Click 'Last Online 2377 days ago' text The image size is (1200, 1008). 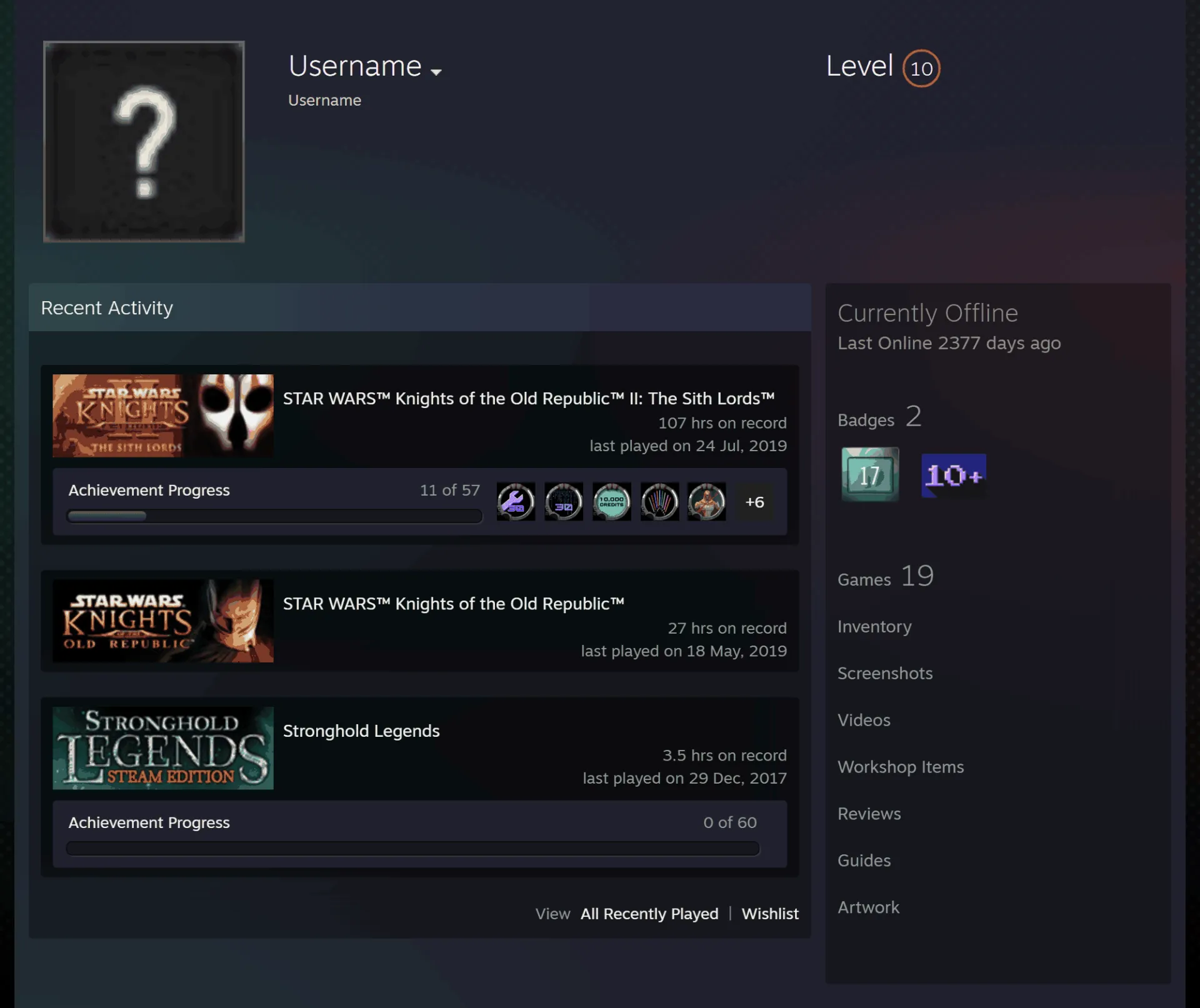click(x=949, y=343)
